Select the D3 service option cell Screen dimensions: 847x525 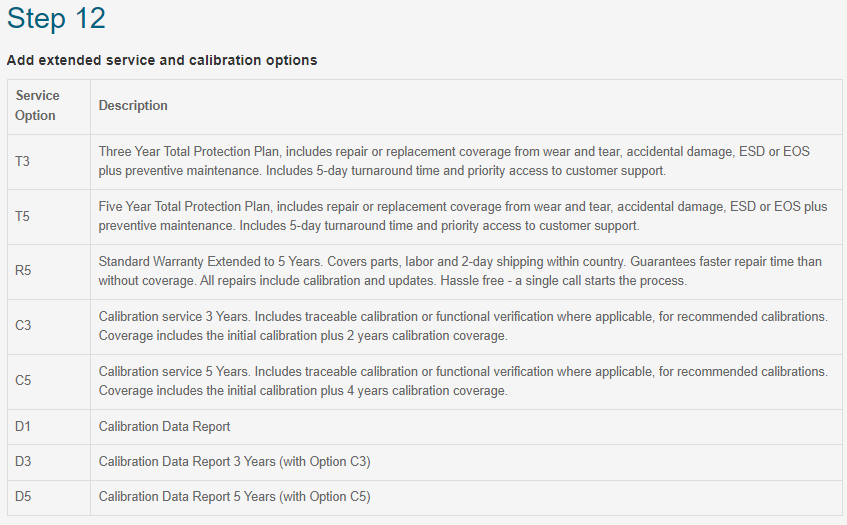pos(49,462)
